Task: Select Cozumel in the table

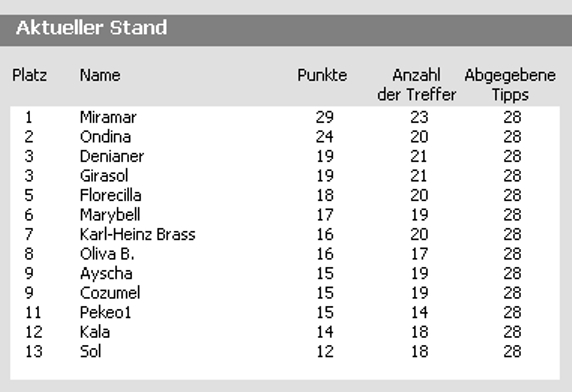Action: pos(110,293)
